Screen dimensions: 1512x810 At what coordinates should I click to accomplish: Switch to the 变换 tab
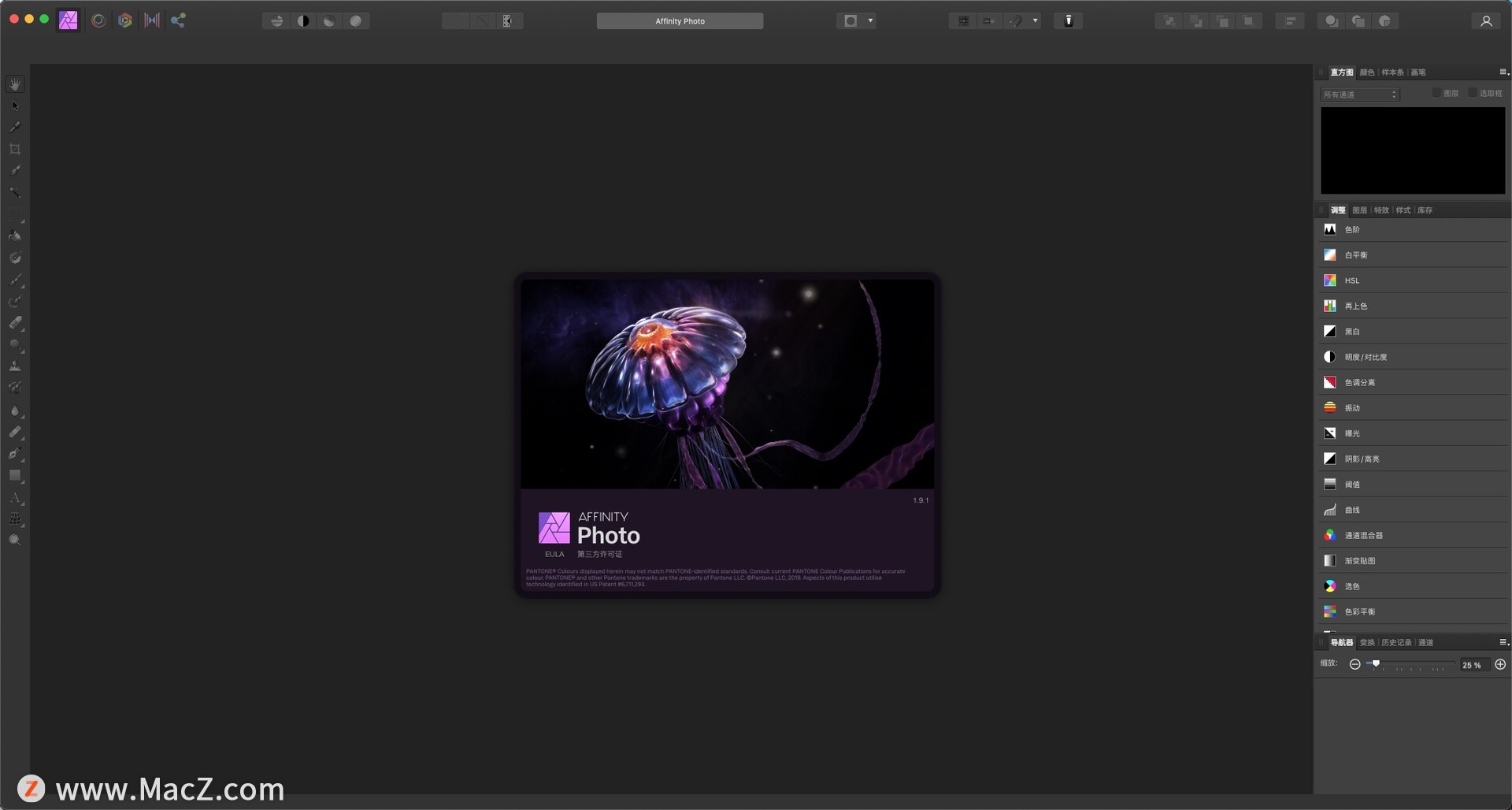coord(1367,643)
